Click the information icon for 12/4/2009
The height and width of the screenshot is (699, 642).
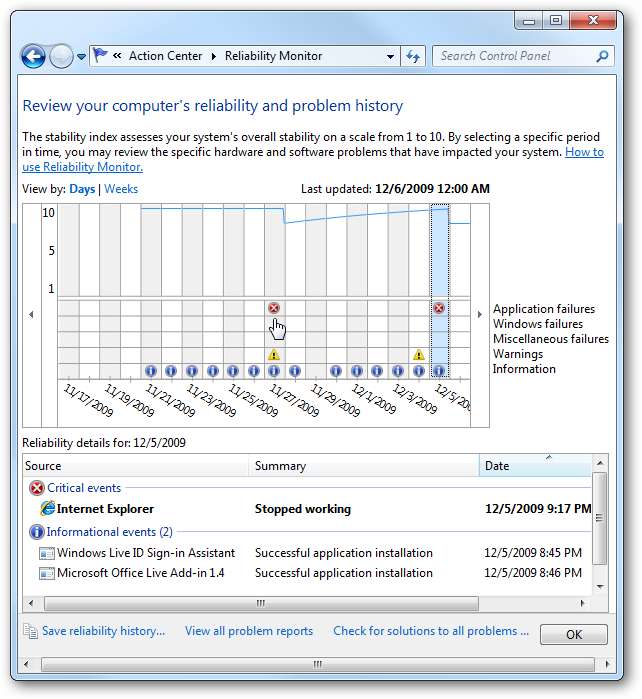click(x=419, y=371)
